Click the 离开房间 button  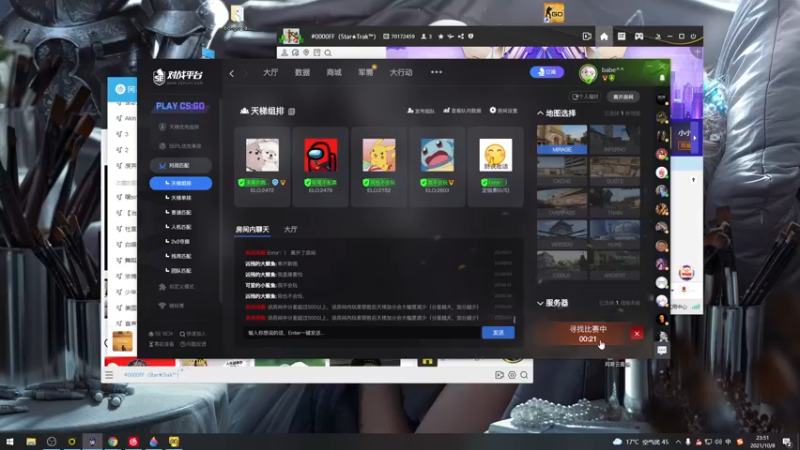623,96
